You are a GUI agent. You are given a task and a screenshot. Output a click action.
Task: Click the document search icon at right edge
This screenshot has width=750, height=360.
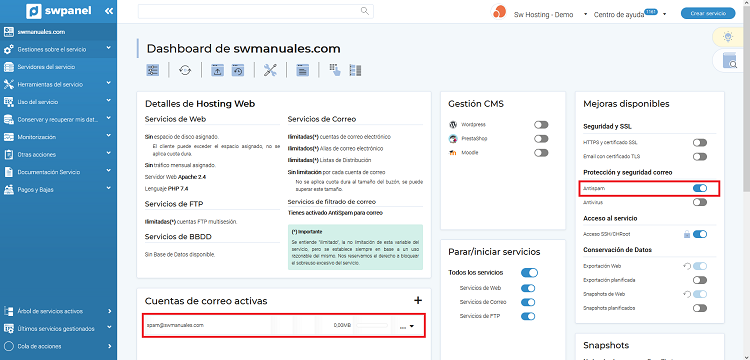coord(731,61)
